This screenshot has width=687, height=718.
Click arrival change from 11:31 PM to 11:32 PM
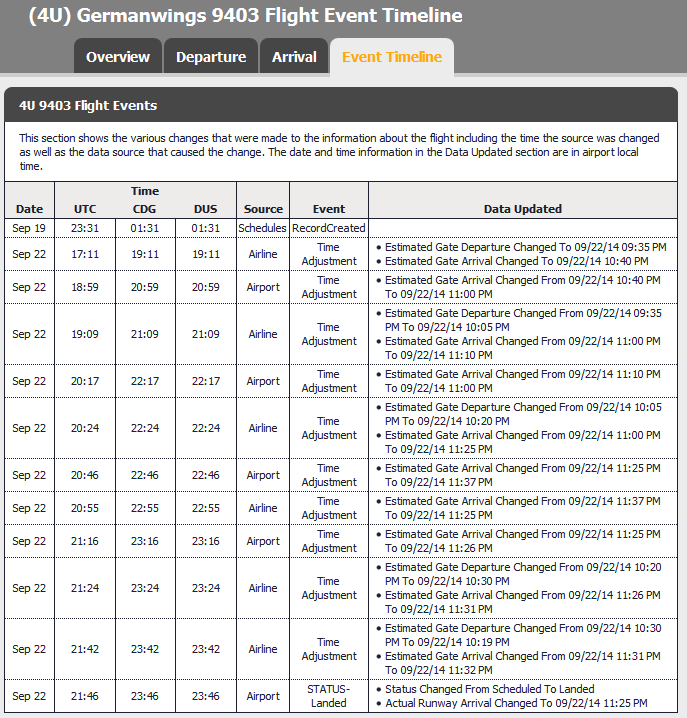(523, 663)
